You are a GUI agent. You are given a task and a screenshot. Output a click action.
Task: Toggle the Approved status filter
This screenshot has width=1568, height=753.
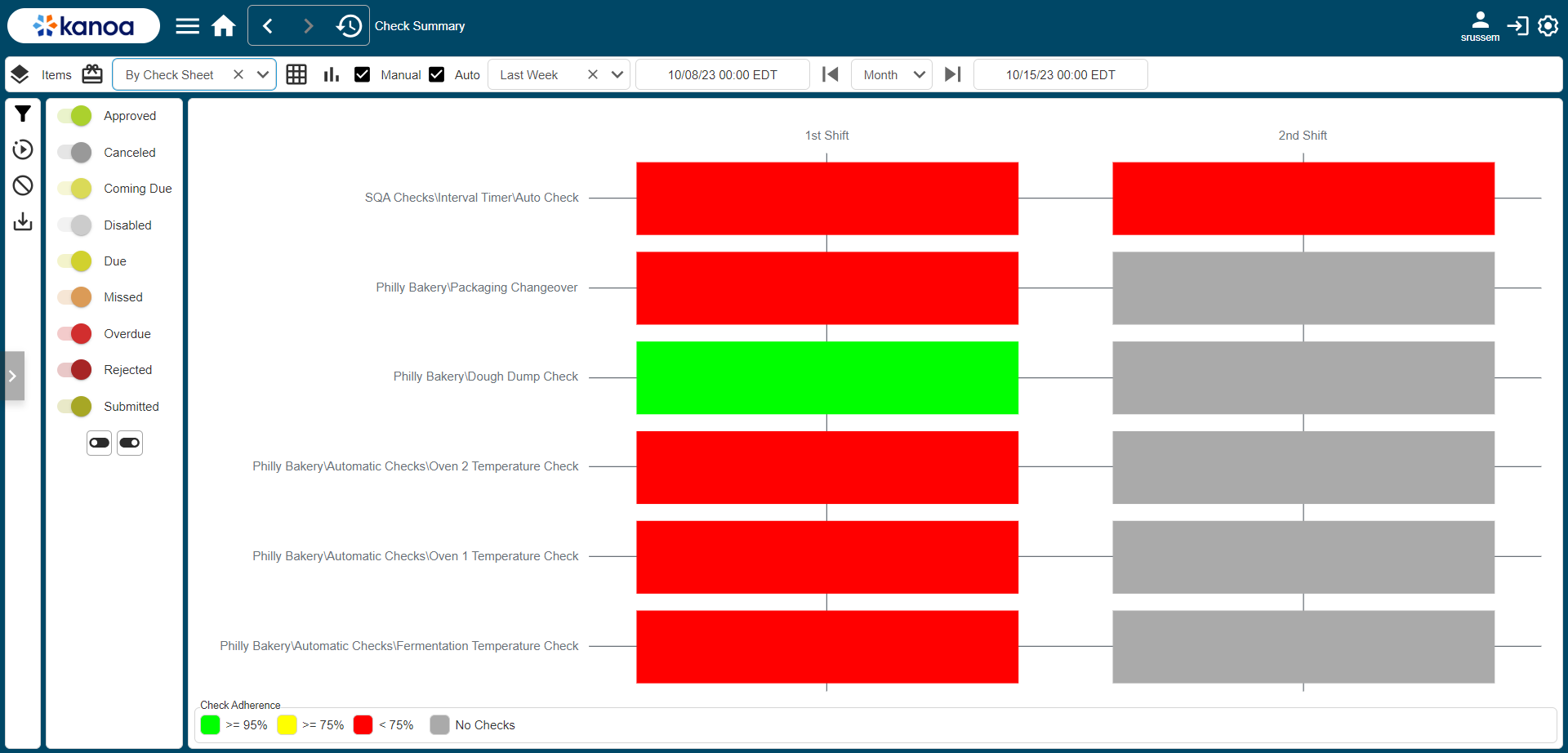tap(75, 116)
